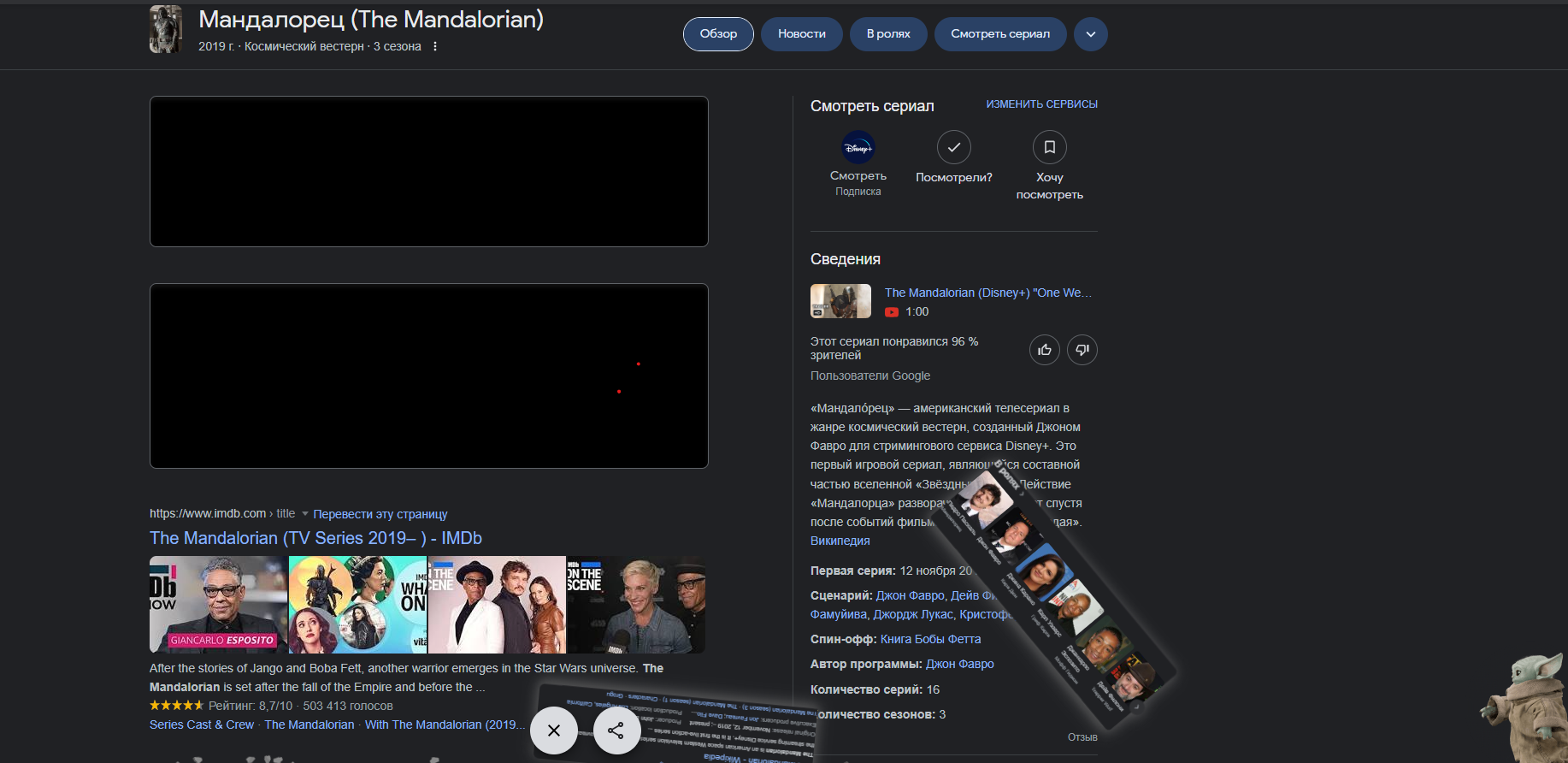Click ИЗМЕНИТЬ СЕРВИСЫ link
Screen dimensions: 1568x763
coord(1042,104)
